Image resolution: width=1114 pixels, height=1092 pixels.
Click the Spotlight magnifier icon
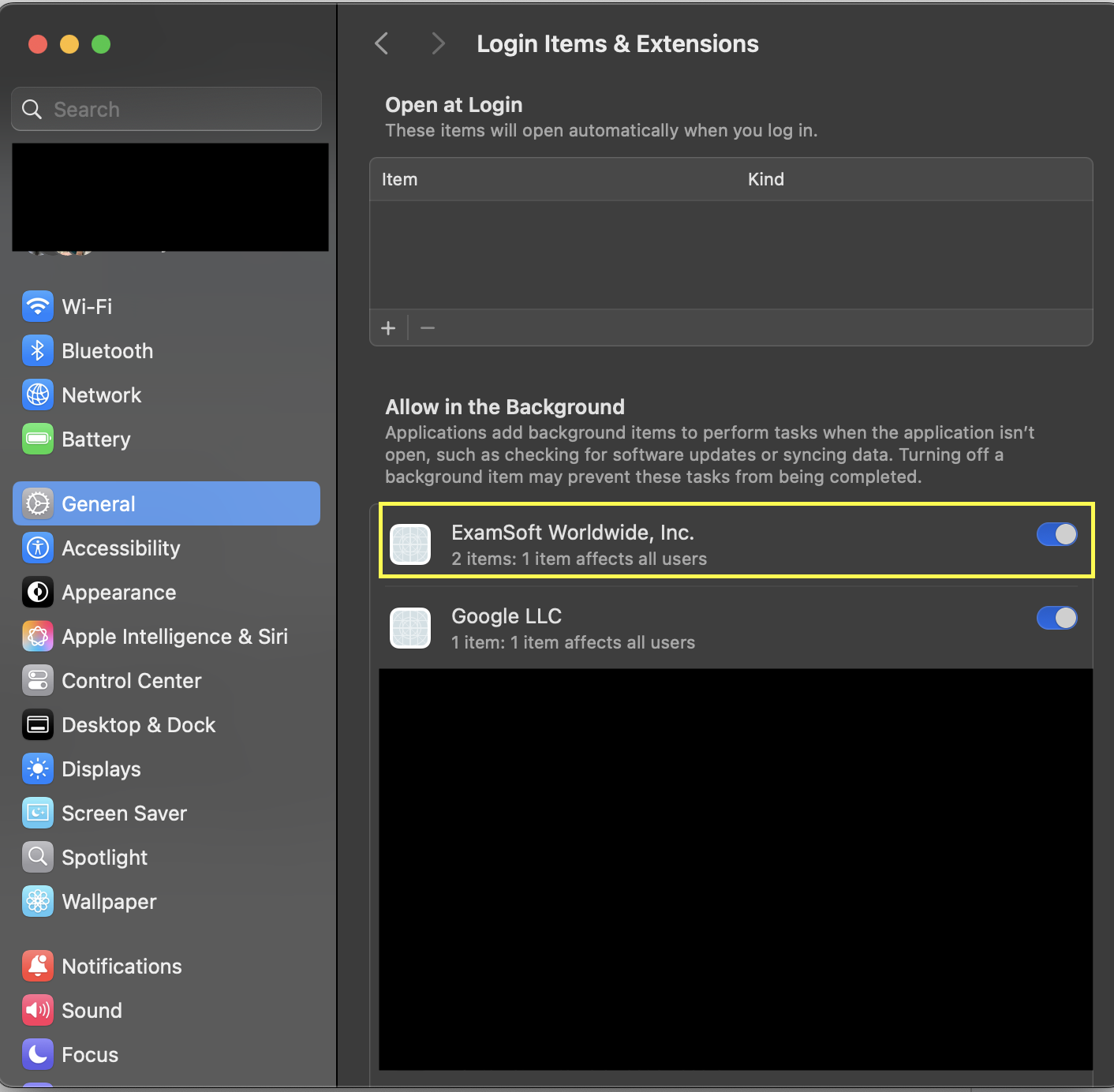[x=38, y=857]
